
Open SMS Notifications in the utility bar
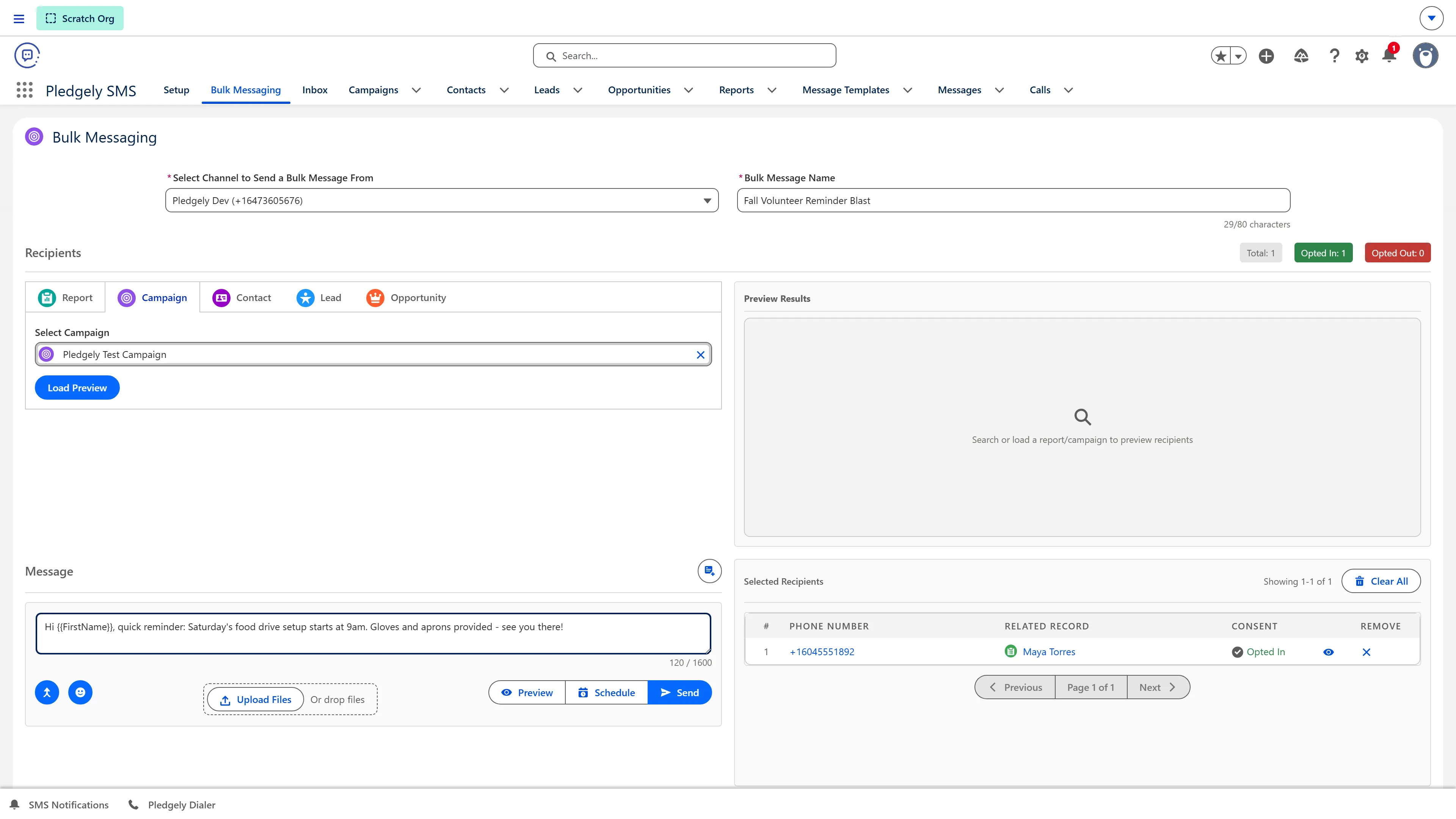click(60, 805)
